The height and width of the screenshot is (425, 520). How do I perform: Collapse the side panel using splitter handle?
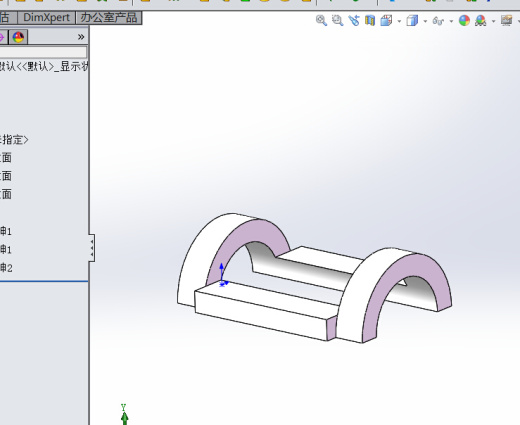pyautogui.click(x=92, y=248)
